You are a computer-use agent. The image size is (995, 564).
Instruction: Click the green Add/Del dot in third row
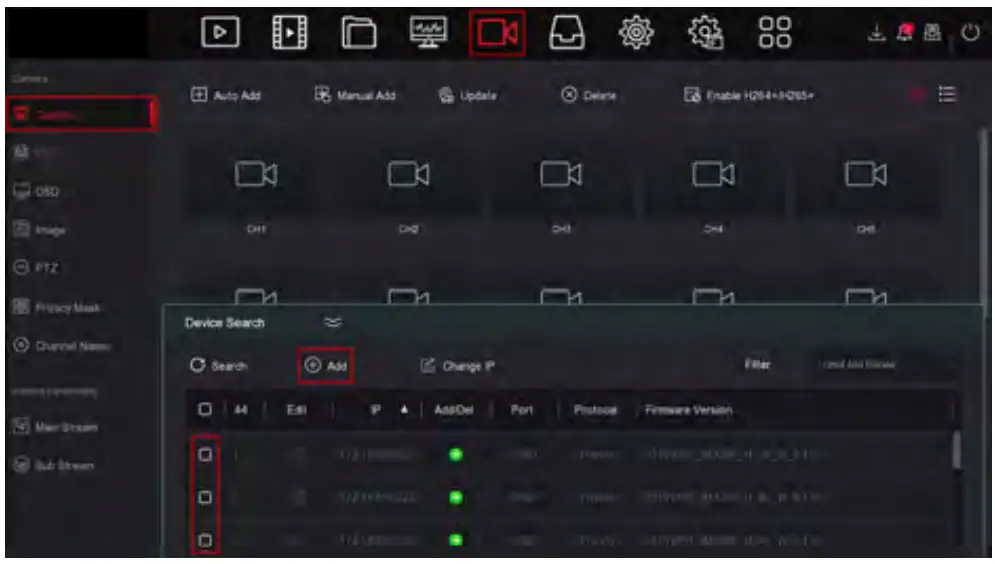[x=456, y=540]
